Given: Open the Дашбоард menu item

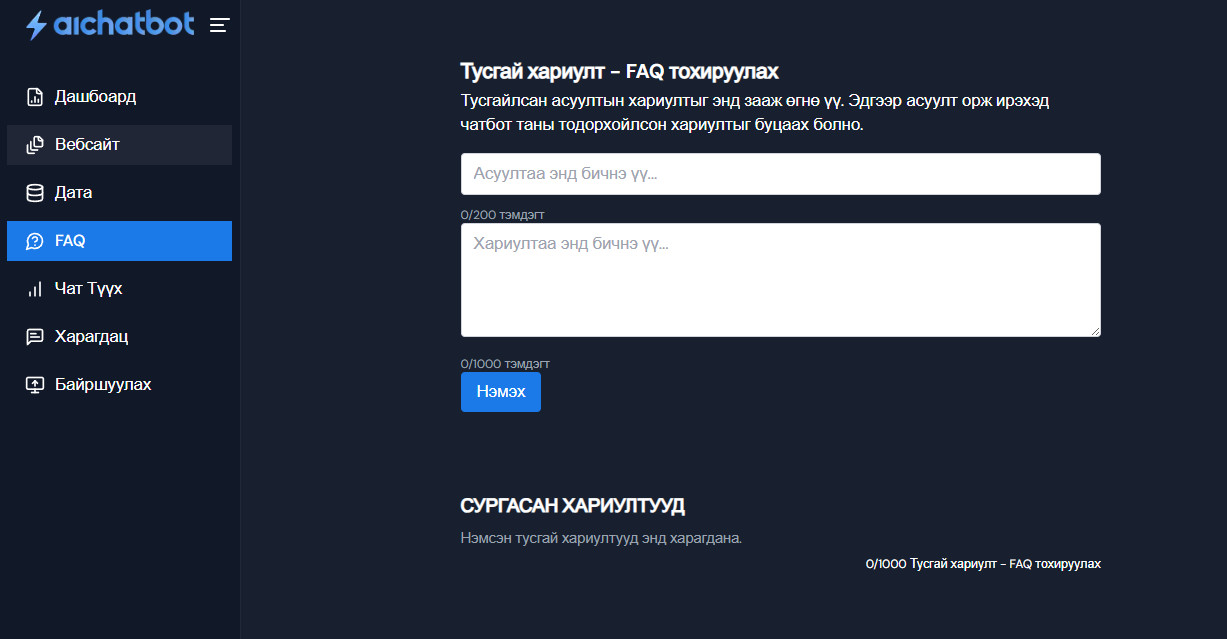Looking at the screenshot, I should click(95, 97).
